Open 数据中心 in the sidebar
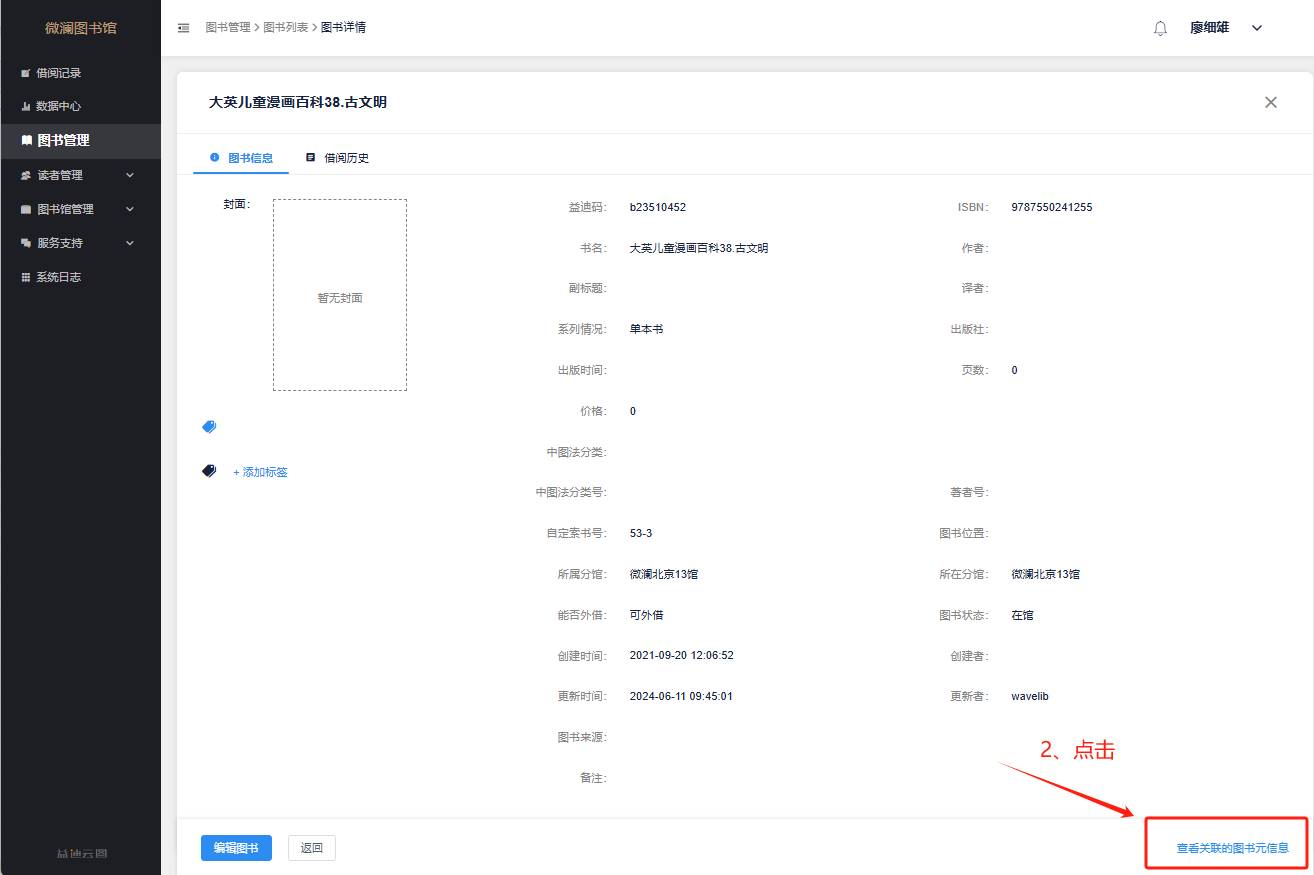Viewport: 1314px width, 875px height. 58,106
